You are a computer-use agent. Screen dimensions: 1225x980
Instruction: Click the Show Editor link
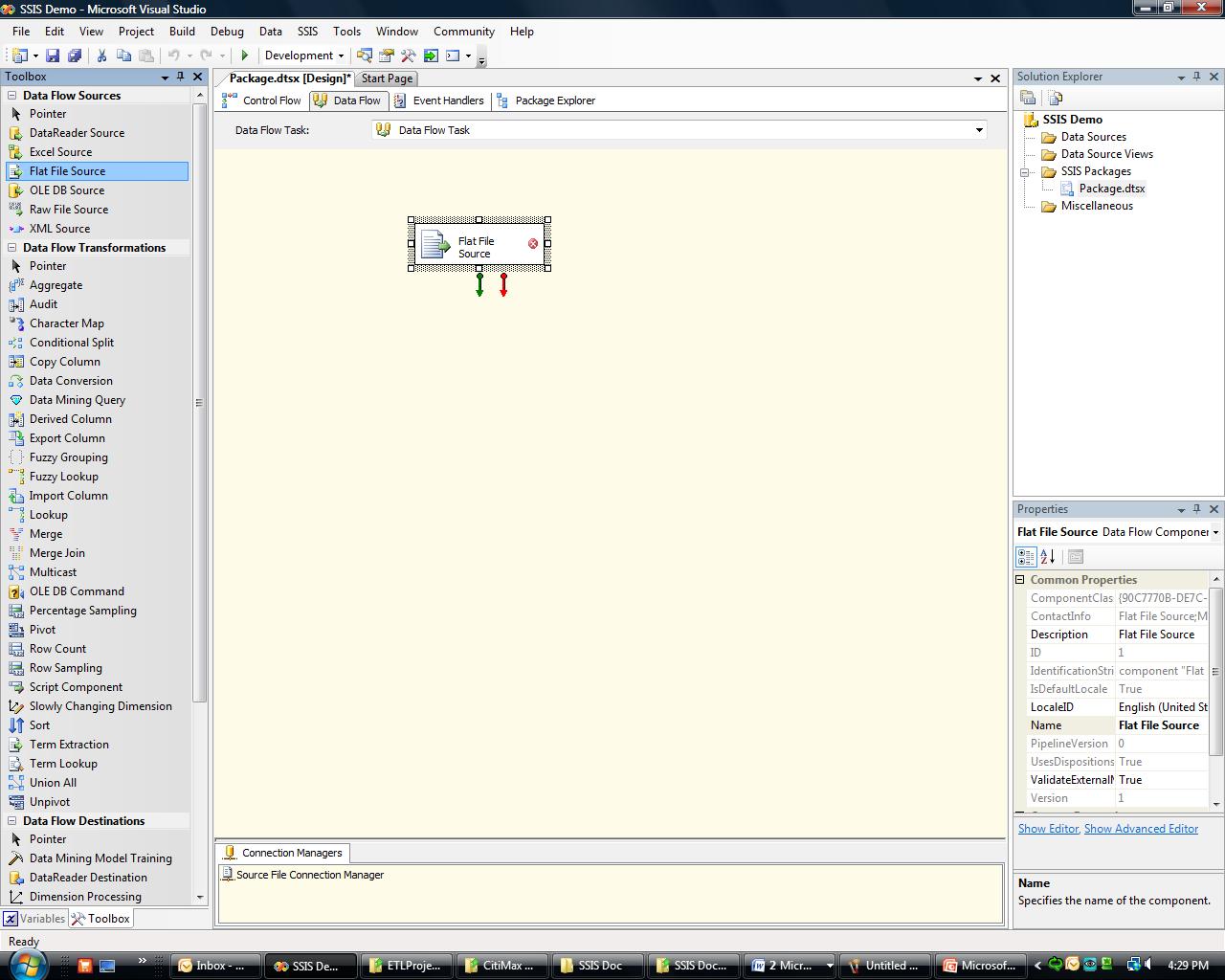click(x=1047, y=829)
